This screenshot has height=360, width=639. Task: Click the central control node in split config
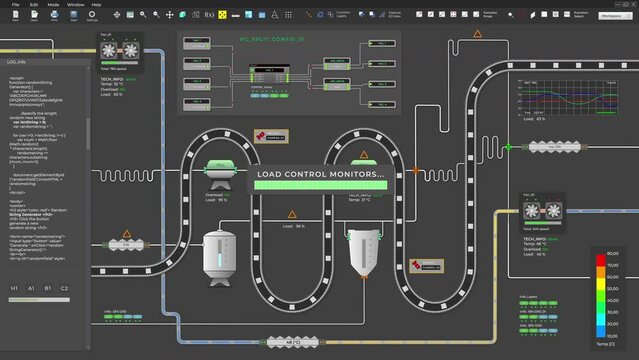click(269, 74)
